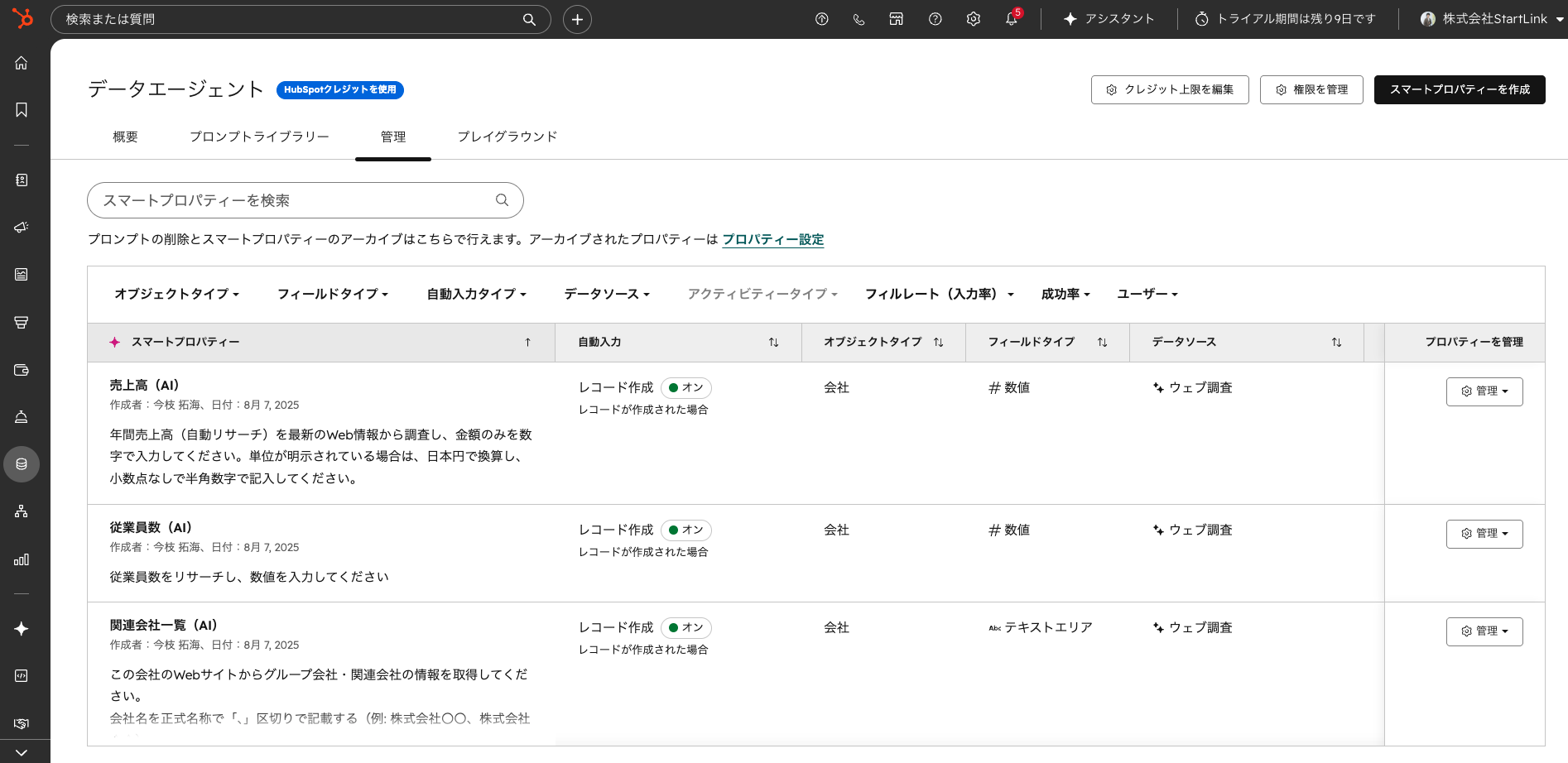
Task: Open 管理 menu for 関連会社一覧(AI)
Action: coord(1484,631)
